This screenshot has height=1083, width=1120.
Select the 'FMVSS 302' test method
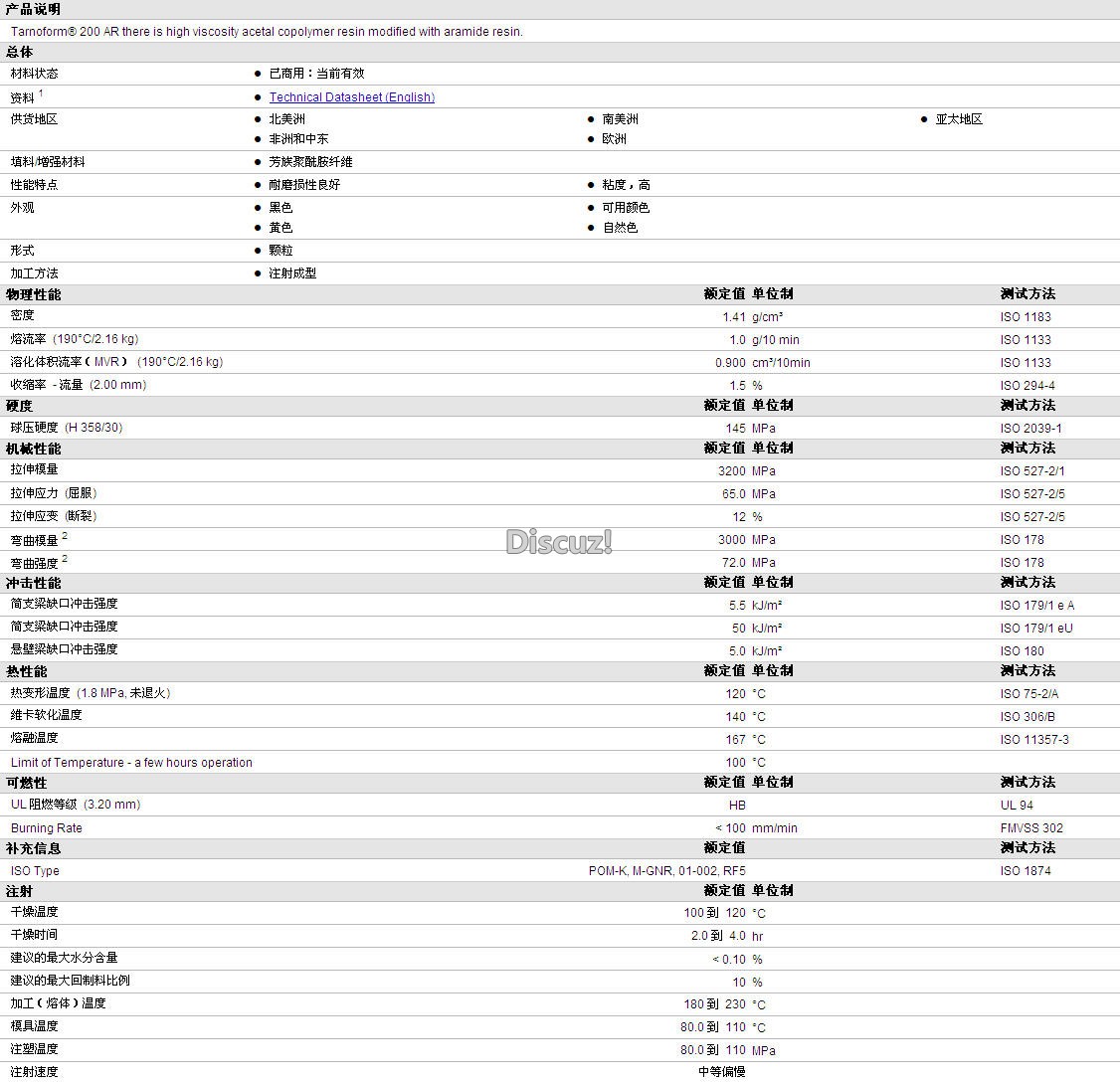[1031, 828]
